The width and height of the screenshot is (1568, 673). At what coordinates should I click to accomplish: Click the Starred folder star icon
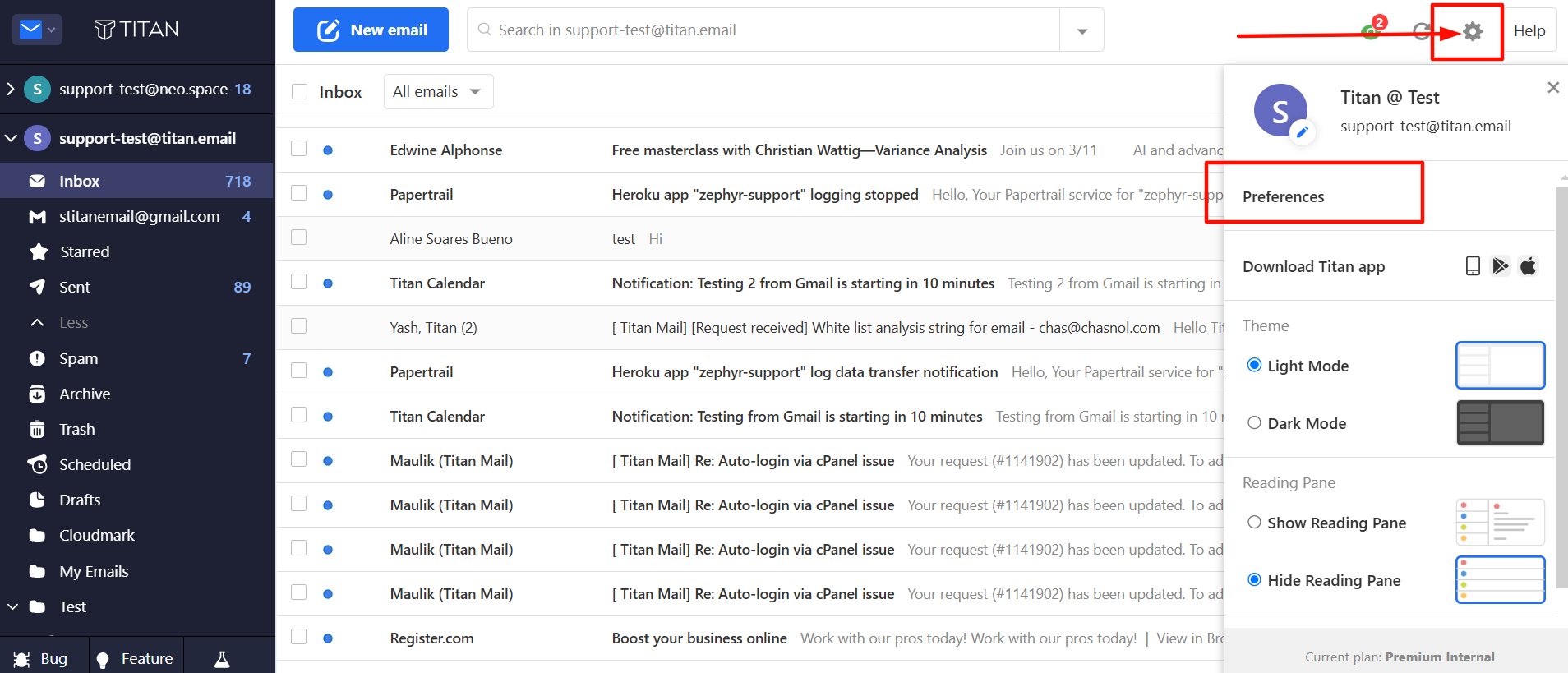[x=38, y=251]
